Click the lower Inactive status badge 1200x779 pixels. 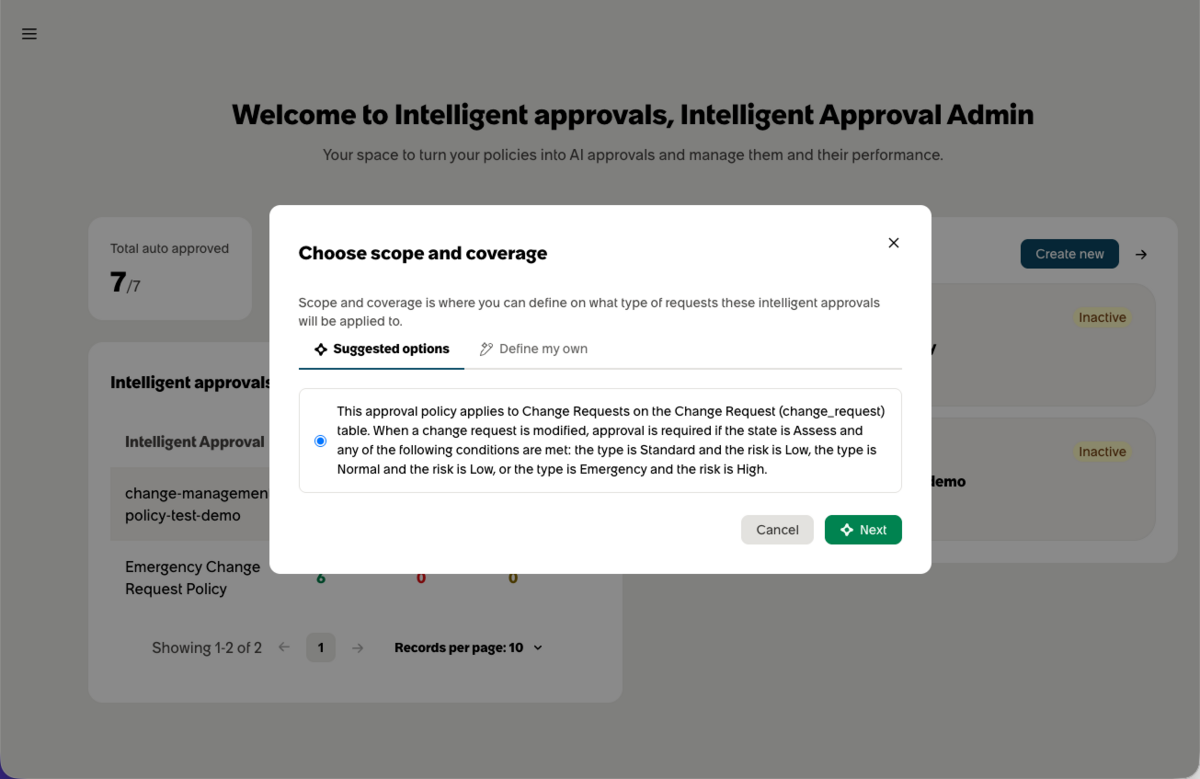coord(1102,452)
